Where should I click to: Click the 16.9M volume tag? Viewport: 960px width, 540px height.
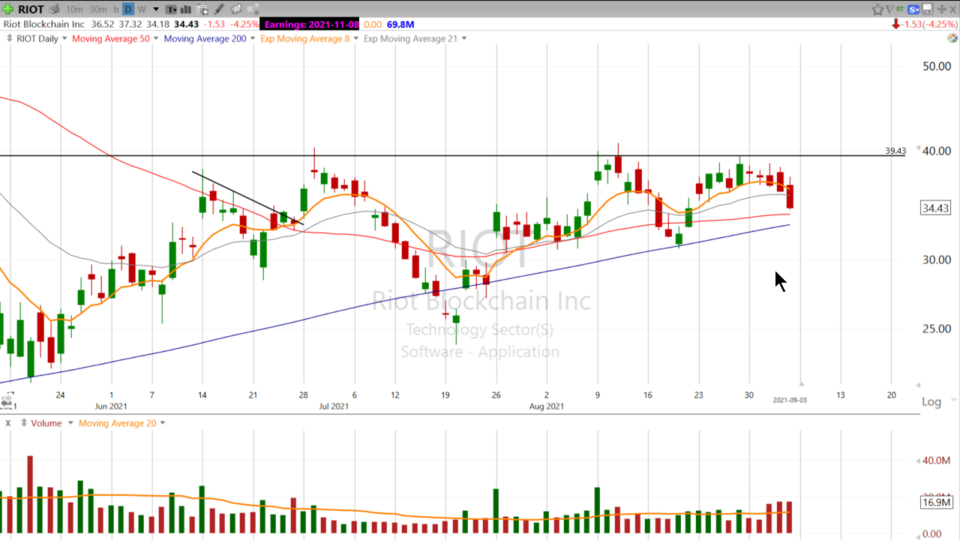tap(936, 502)
